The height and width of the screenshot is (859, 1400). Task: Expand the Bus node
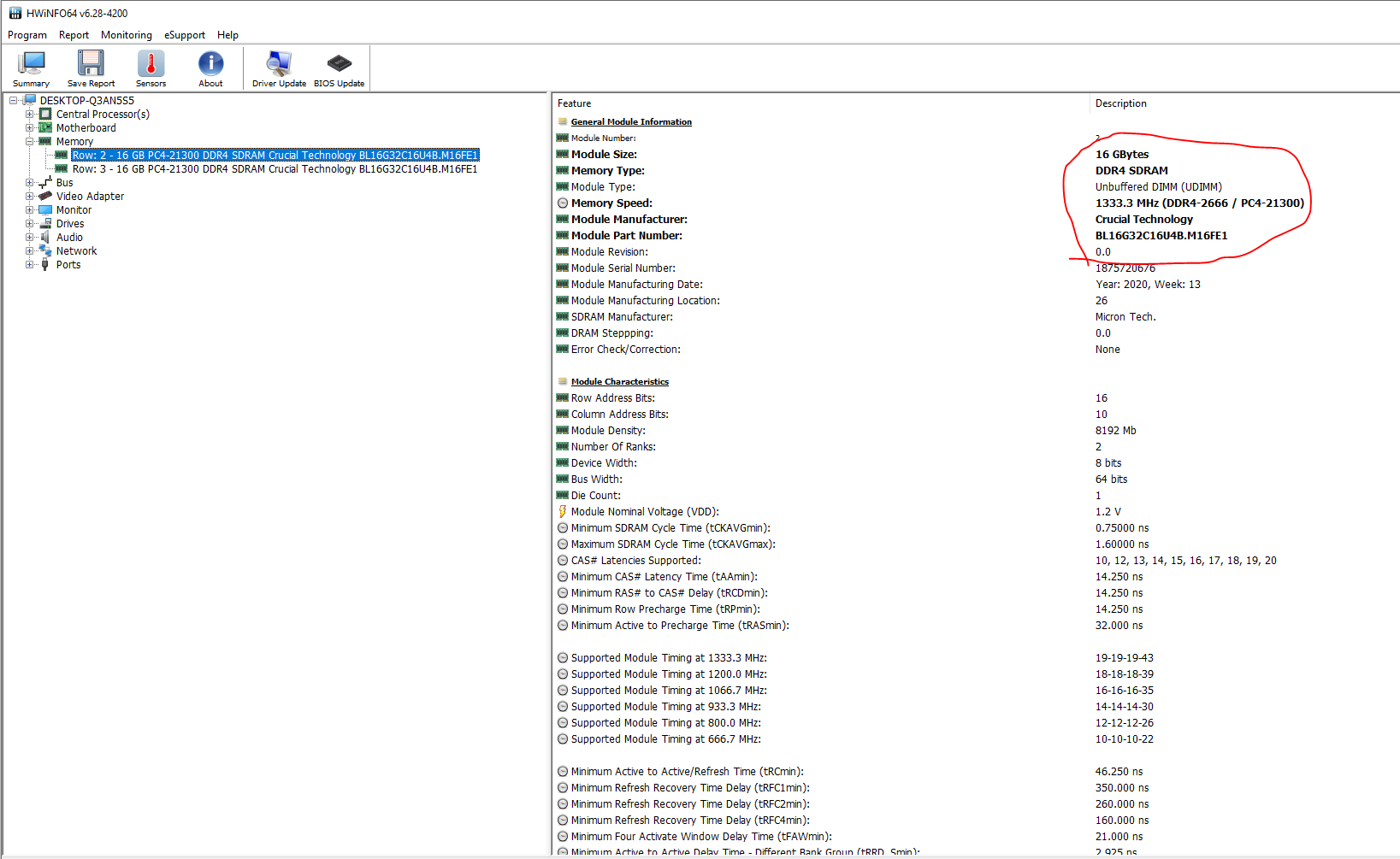point(29,182)
